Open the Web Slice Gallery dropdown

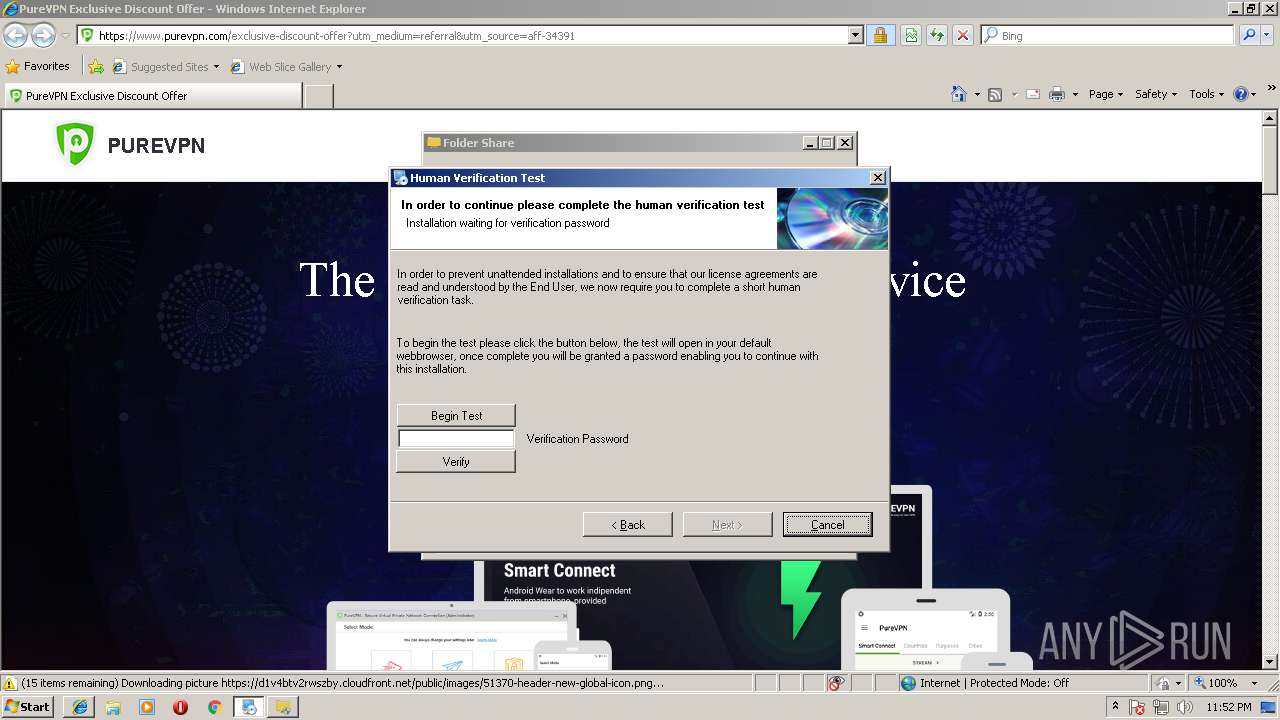click(286, 67)
